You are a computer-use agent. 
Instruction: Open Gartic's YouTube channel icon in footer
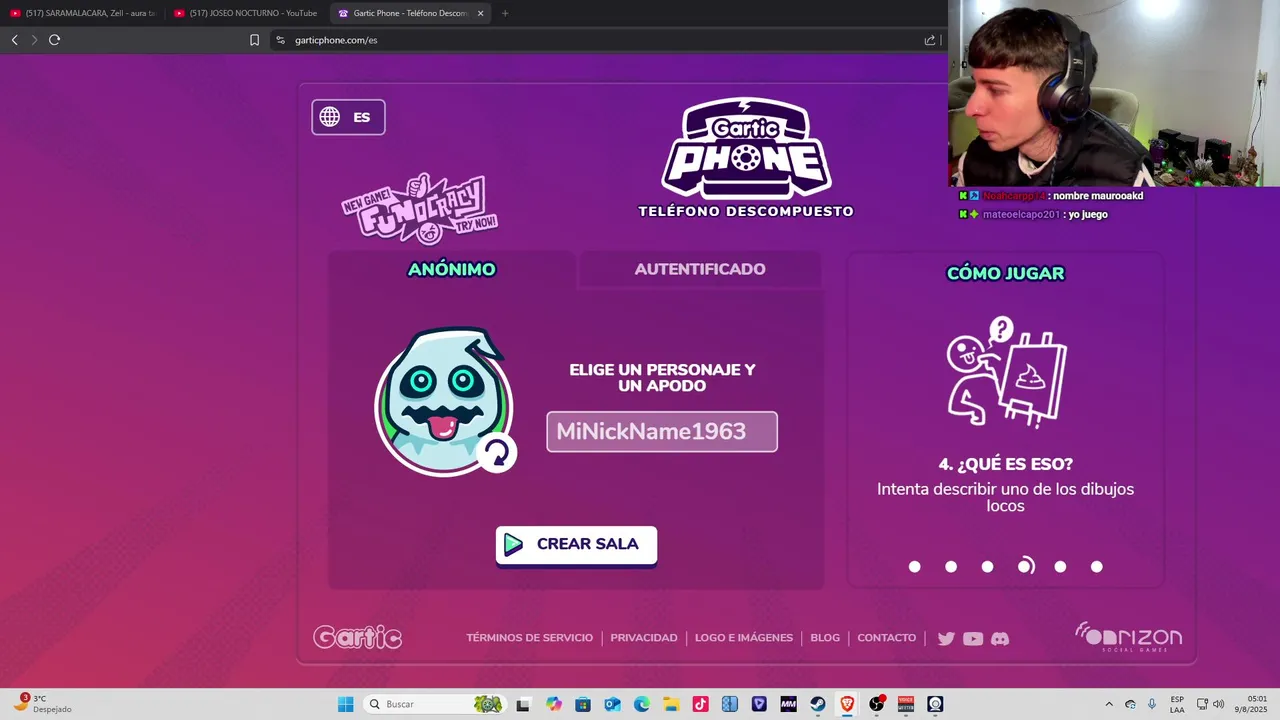tap(973, 638)
